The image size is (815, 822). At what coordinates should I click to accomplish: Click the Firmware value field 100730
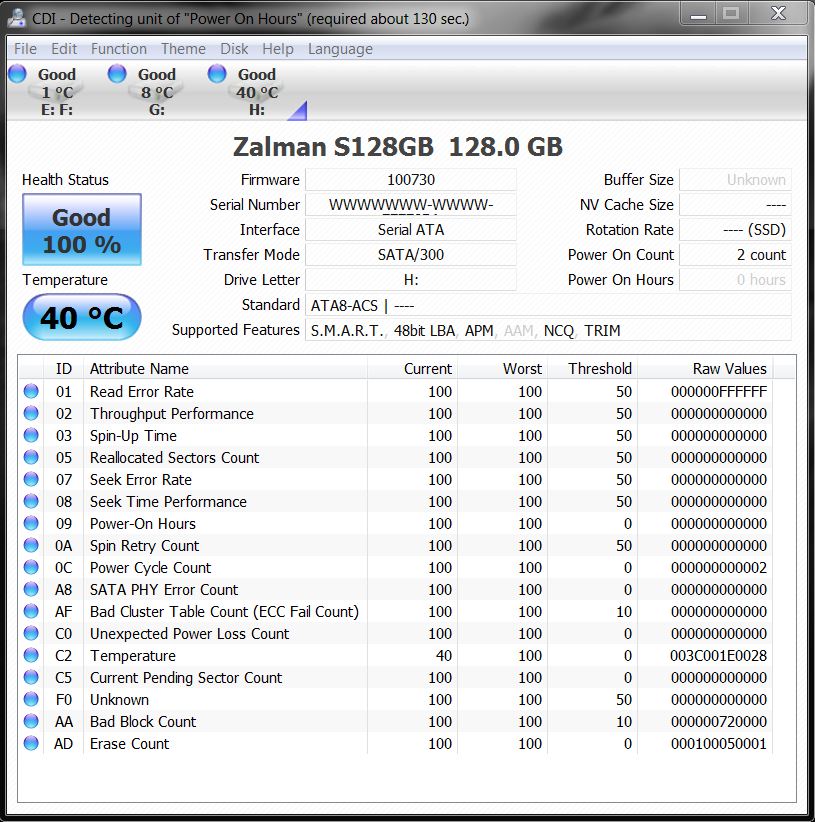[x=410, y=180]
